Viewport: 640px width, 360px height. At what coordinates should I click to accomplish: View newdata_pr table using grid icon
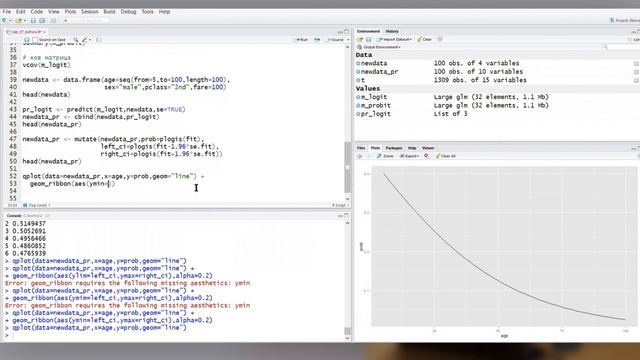pos(636,72)
